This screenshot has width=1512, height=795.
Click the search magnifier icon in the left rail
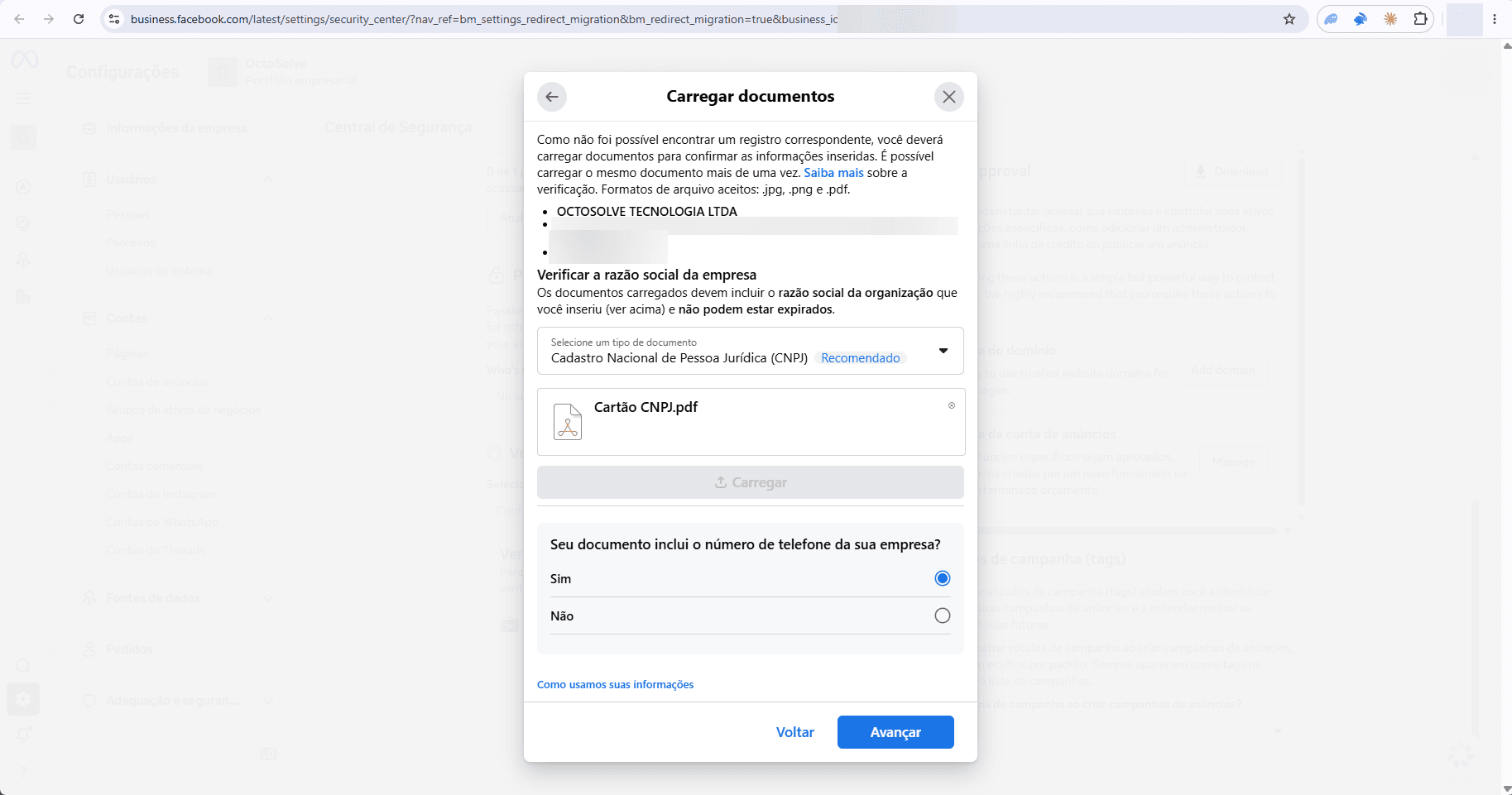[23, 666]
